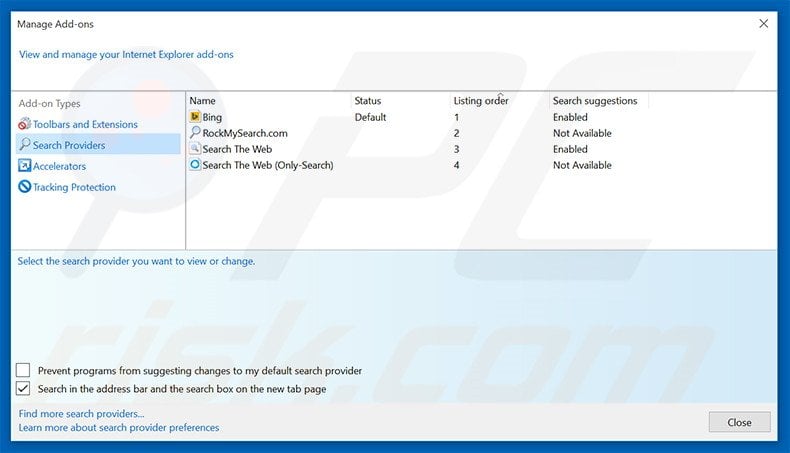Select Search Providers add-on type
Image resolution: width=790 pixels, height=453 pixels.
pos(69,145)
